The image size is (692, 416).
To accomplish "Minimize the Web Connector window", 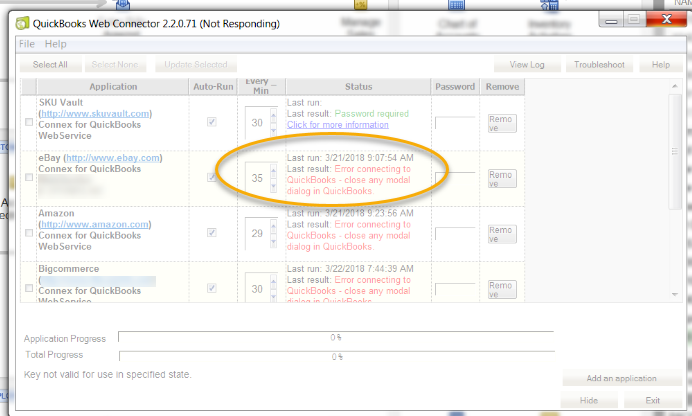I will [611, 20].
